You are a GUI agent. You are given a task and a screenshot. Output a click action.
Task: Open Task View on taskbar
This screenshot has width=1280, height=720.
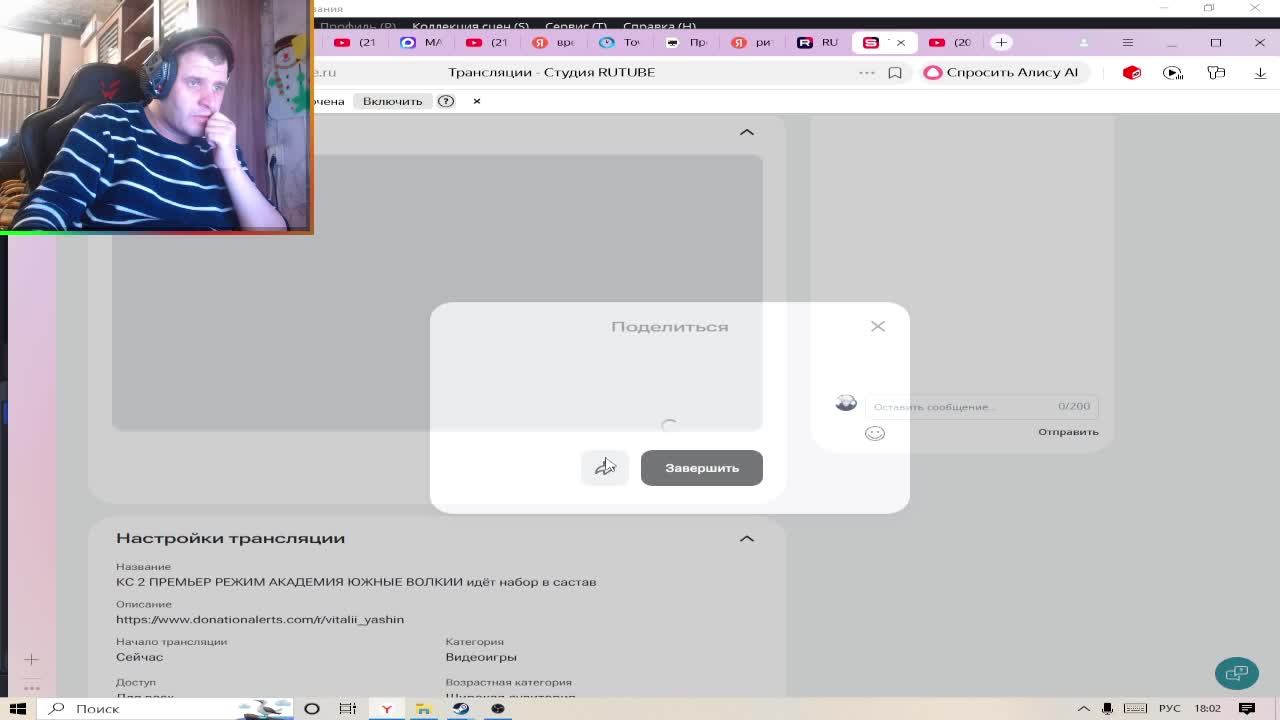coord(348,708)
